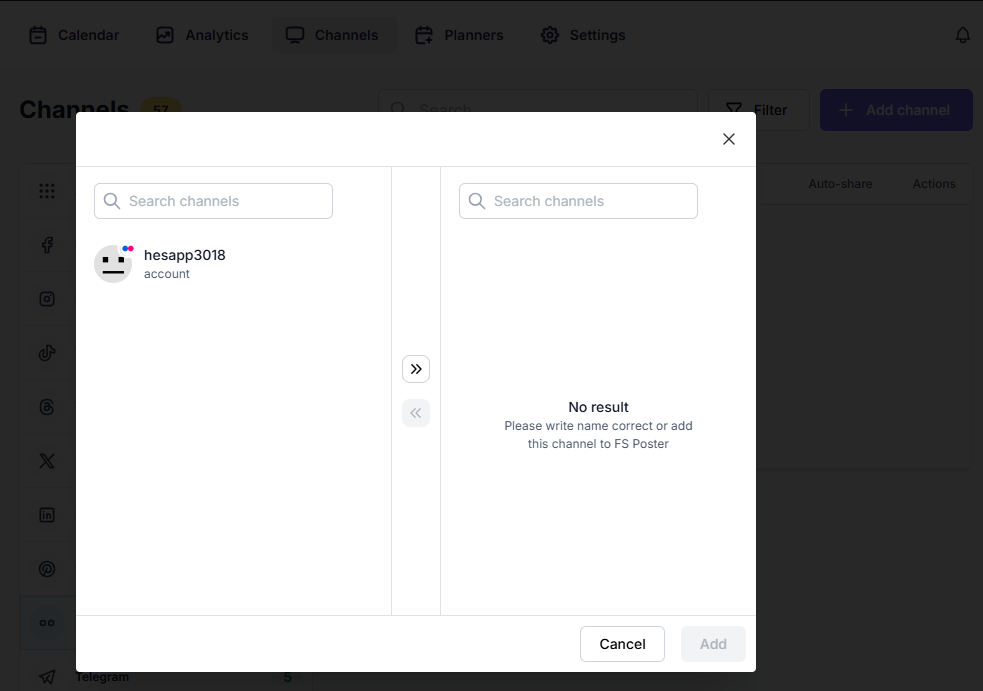The width and height of the screenshot is (983, 691).
Task: Choose the Threads icon in sidebar
Action: [x=47, y=407]
